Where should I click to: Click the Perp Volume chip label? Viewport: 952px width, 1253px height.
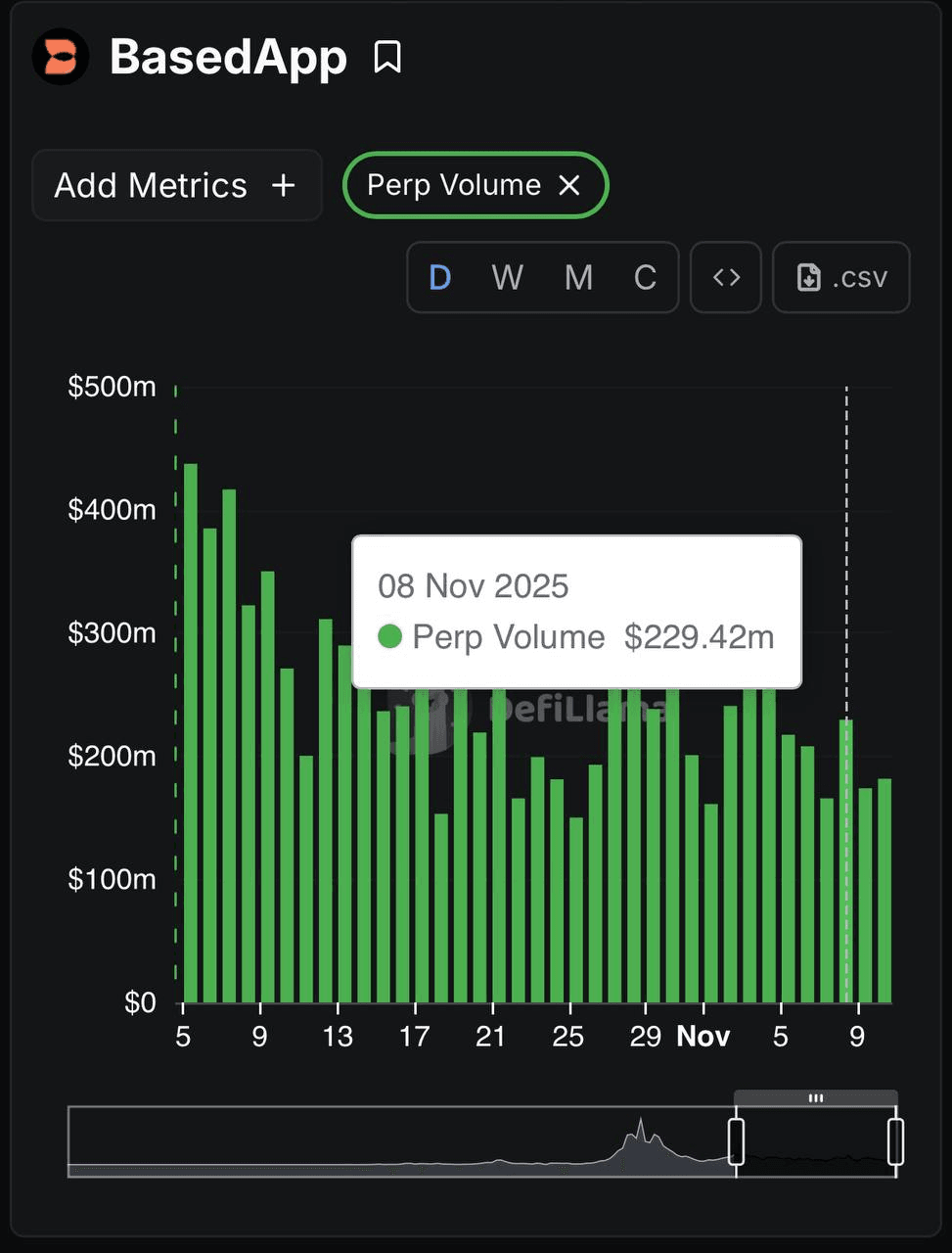(451, 184)
